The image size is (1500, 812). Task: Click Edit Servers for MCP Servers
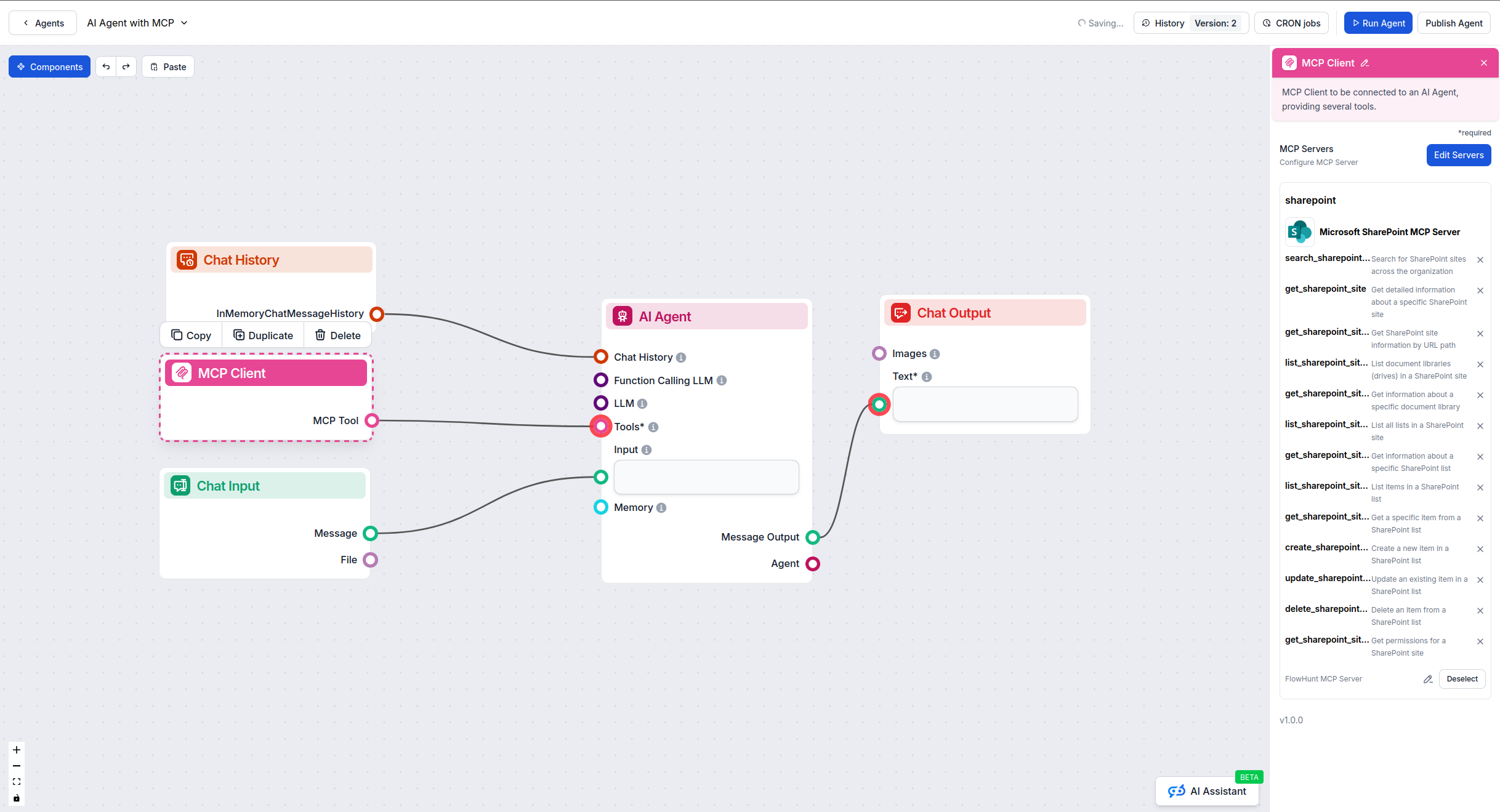click(x=1458, y=155)
